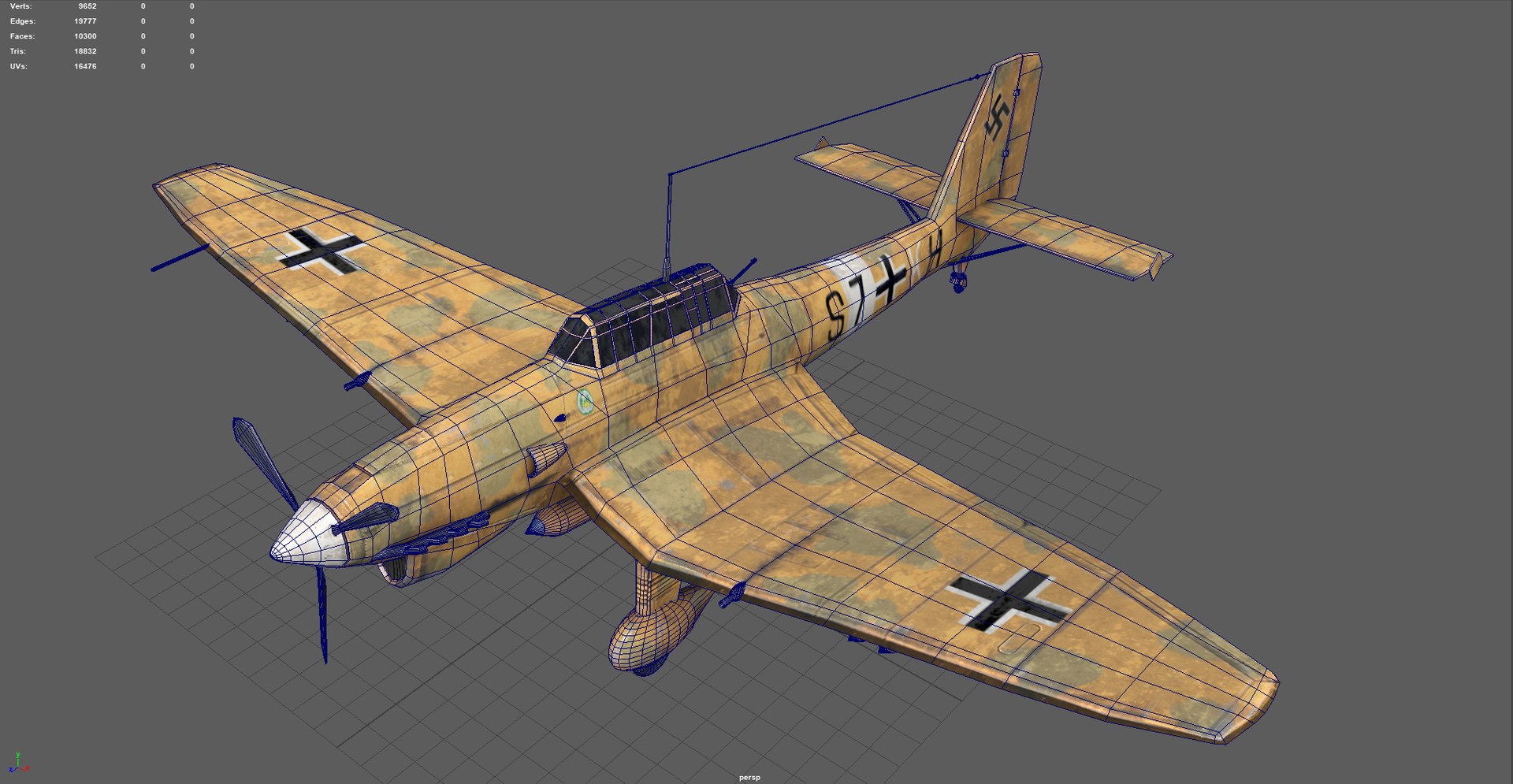Click the Verts count value 9652

click(x=87, y=6)
